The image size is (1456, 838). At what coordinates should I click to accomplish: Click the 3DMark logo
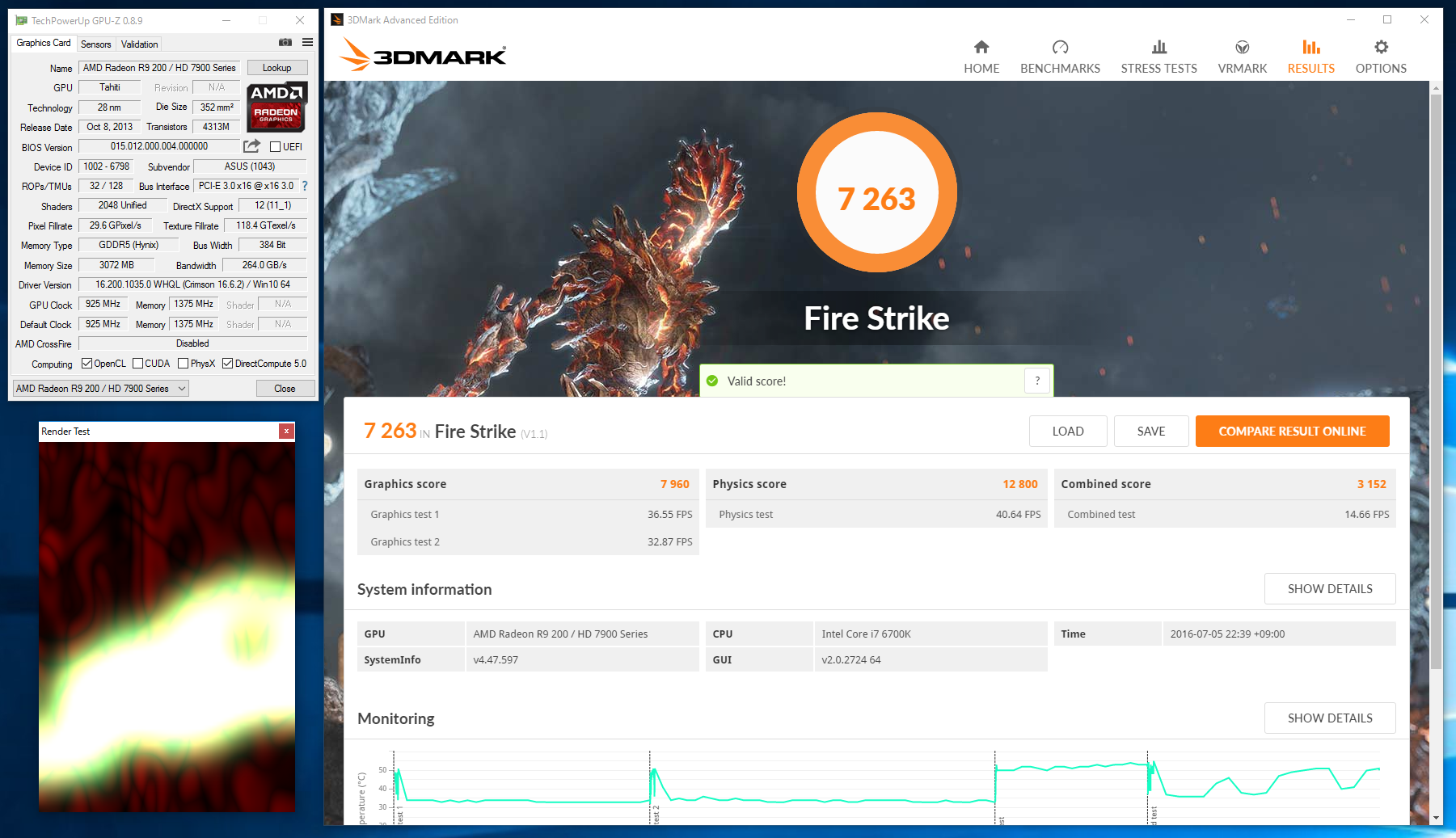point(423,54)
